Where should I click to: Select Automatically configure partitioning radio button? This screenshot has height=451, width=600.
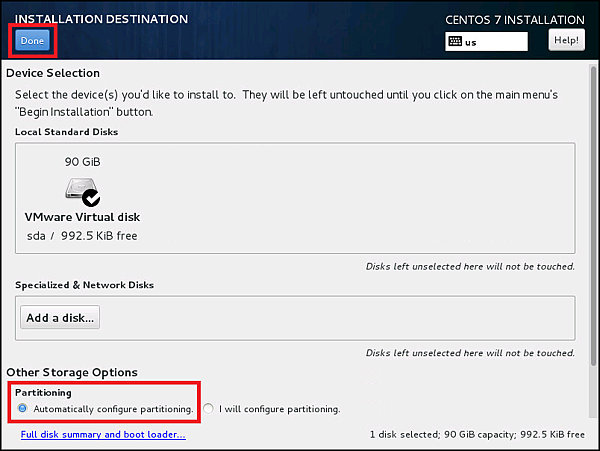23,409
